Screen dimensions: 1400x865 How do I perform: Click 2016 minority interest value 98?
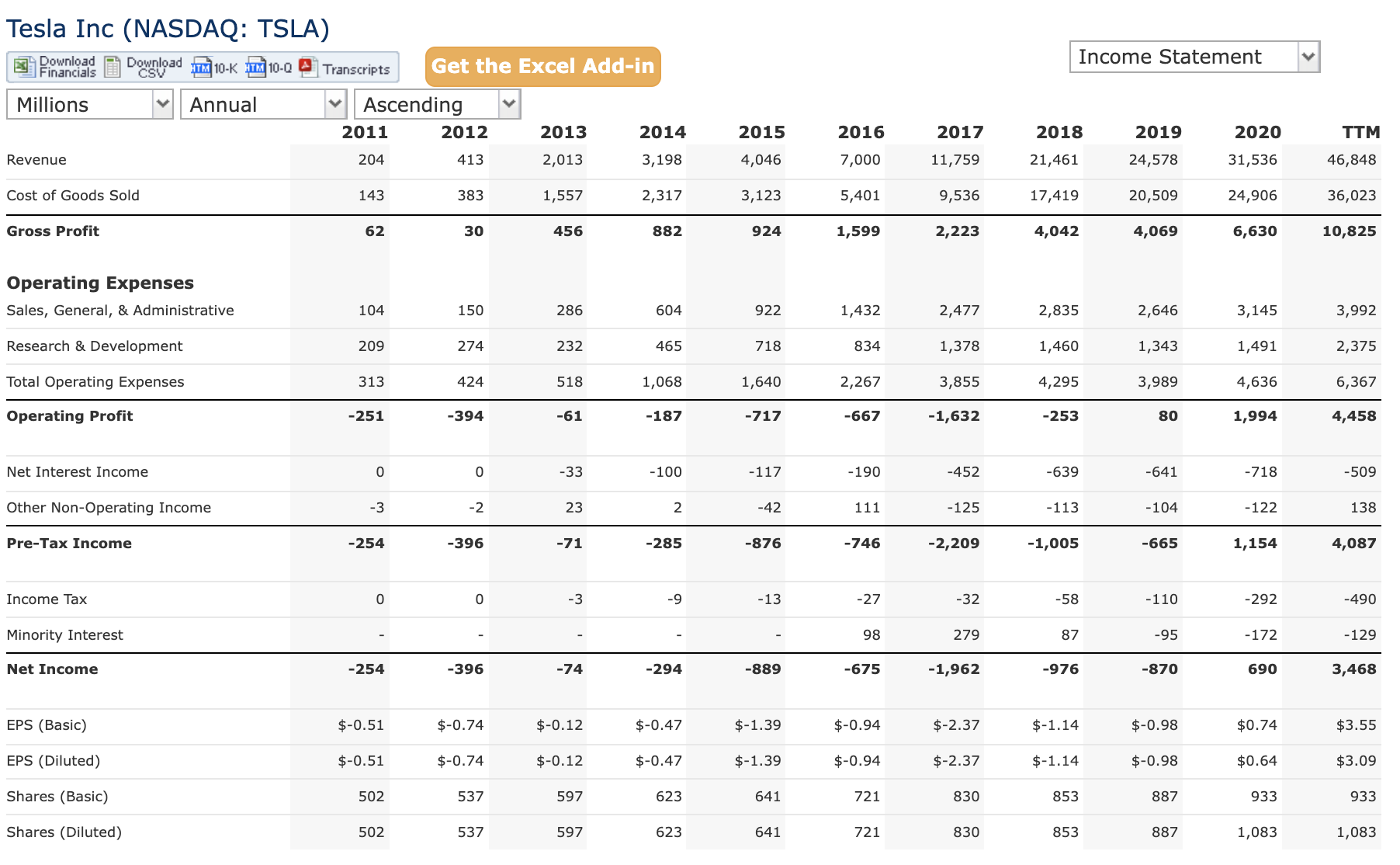pos(872,635)
